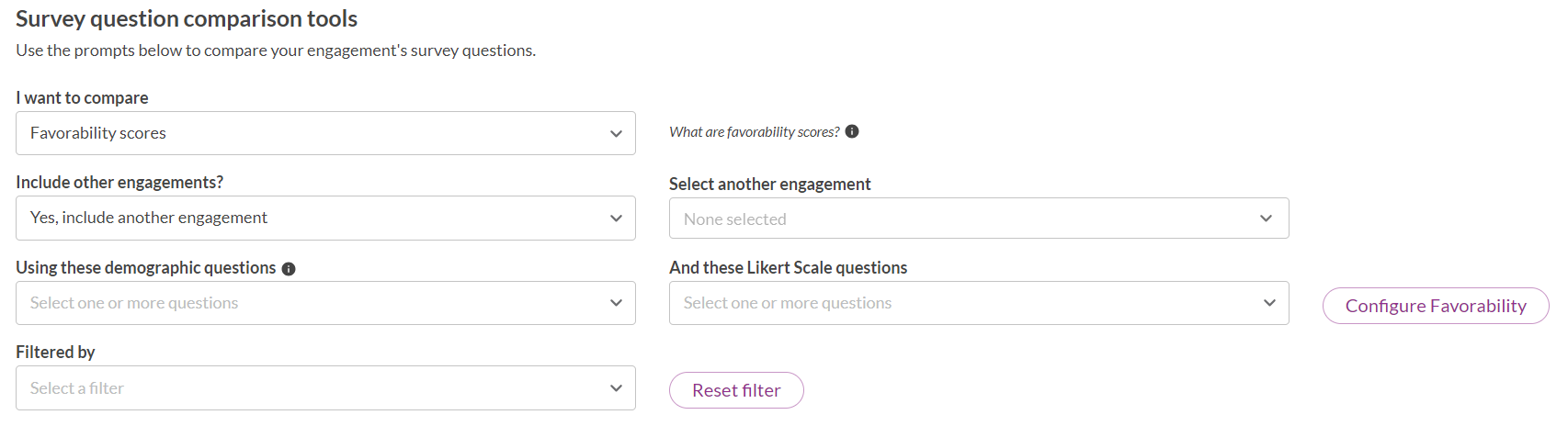The height and width of the screenshot is (426, 1568).
Task: Open Likert Scale 'Select one or more questions' dropdown
Action: coord(979,303)
